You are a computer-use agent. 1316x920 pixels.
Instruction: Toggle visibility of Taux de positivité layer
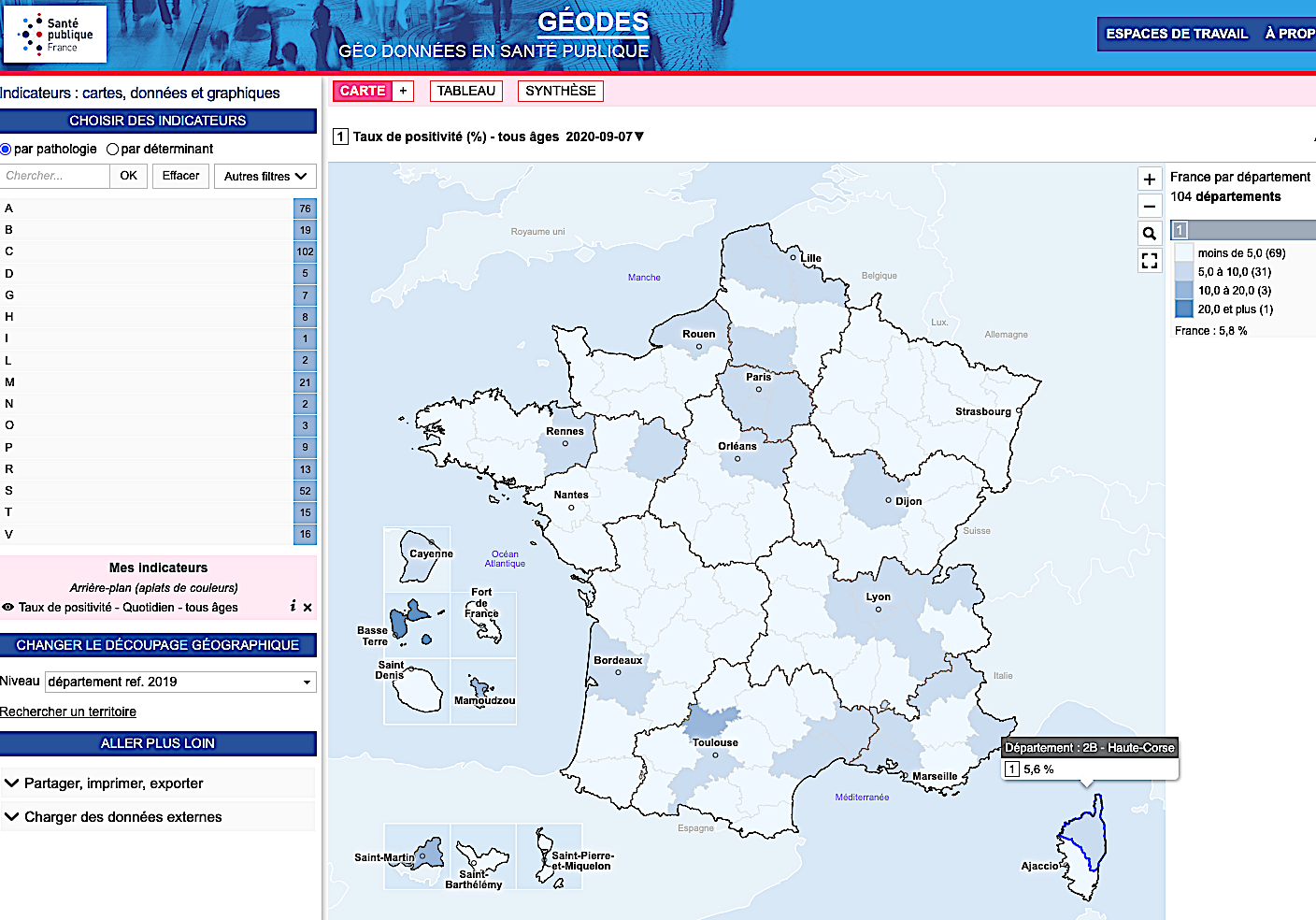click(7, 608)
